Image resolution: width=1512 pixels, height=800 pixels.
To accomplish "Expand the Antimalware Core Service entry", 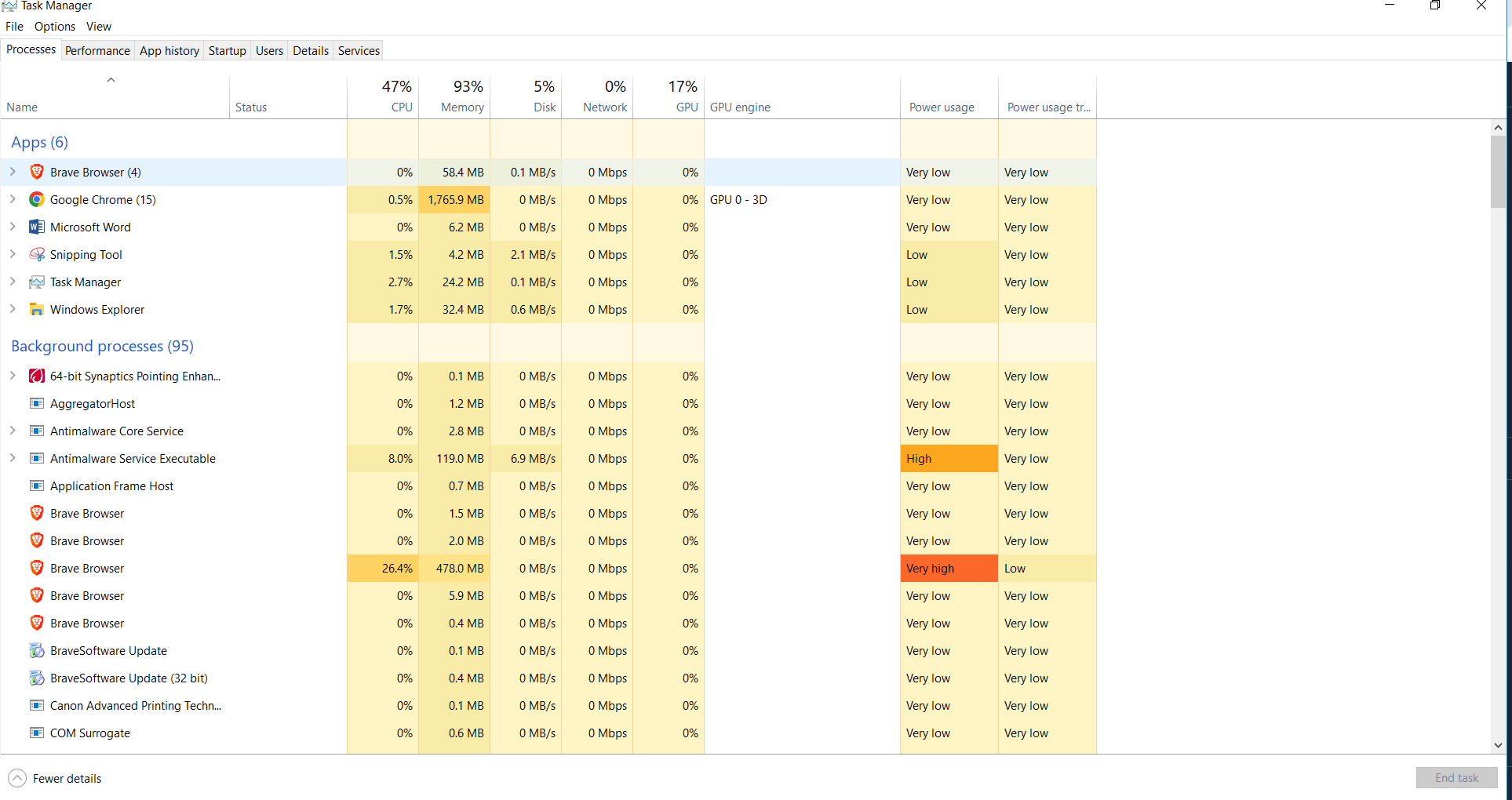I will tap(13, 431).
